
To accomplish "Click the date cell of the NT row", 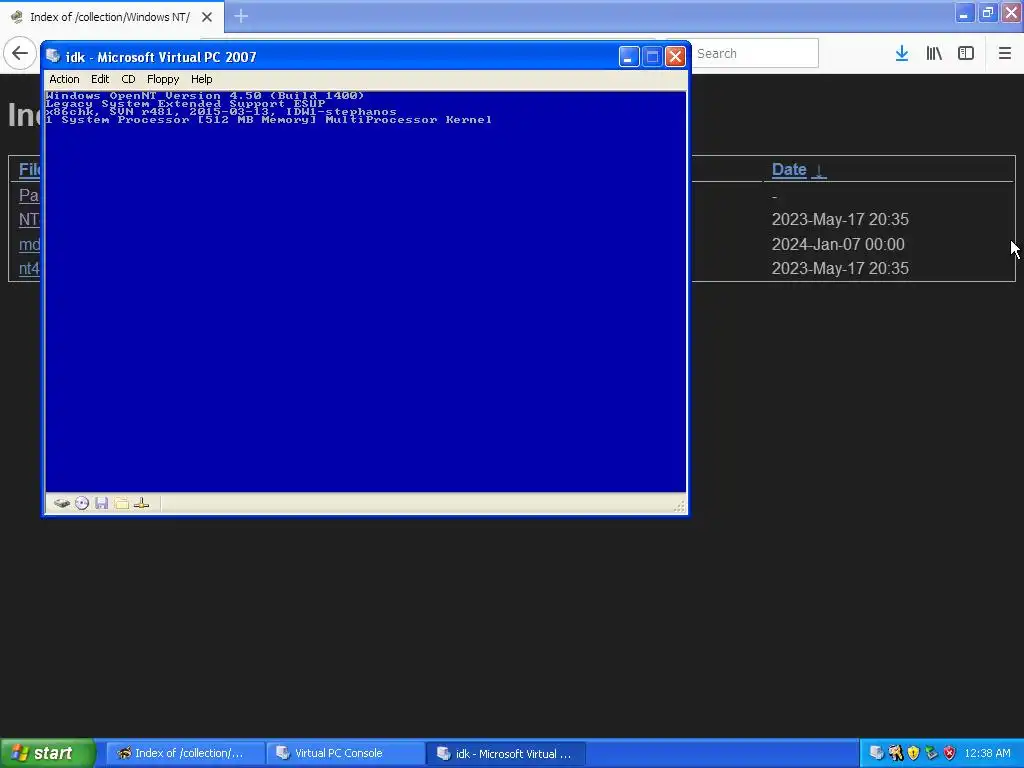I will (840, 219).
